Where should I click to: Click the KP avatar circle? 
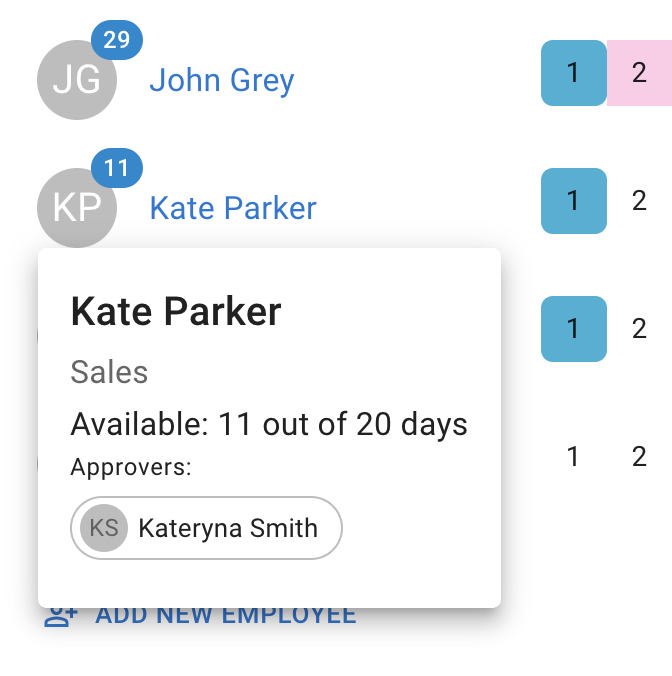coord(77,208)
